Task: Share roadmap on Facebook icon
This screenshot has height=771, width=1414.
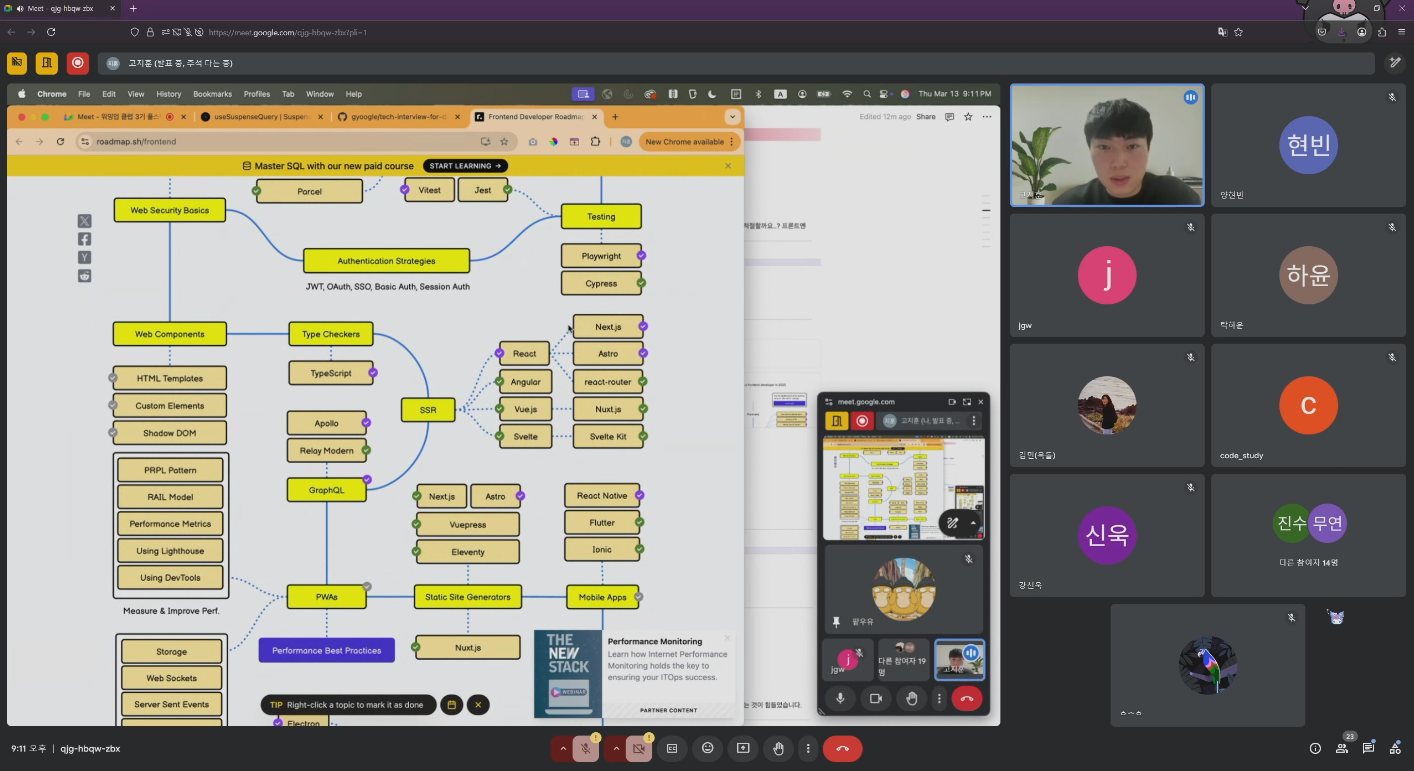Action: [85, 239]
